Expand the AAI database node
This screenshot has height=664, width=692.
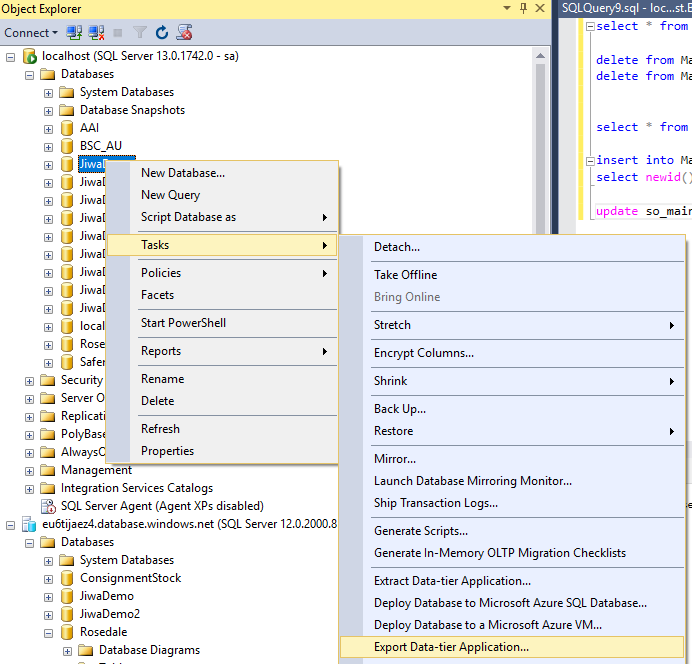click(49, 129)
